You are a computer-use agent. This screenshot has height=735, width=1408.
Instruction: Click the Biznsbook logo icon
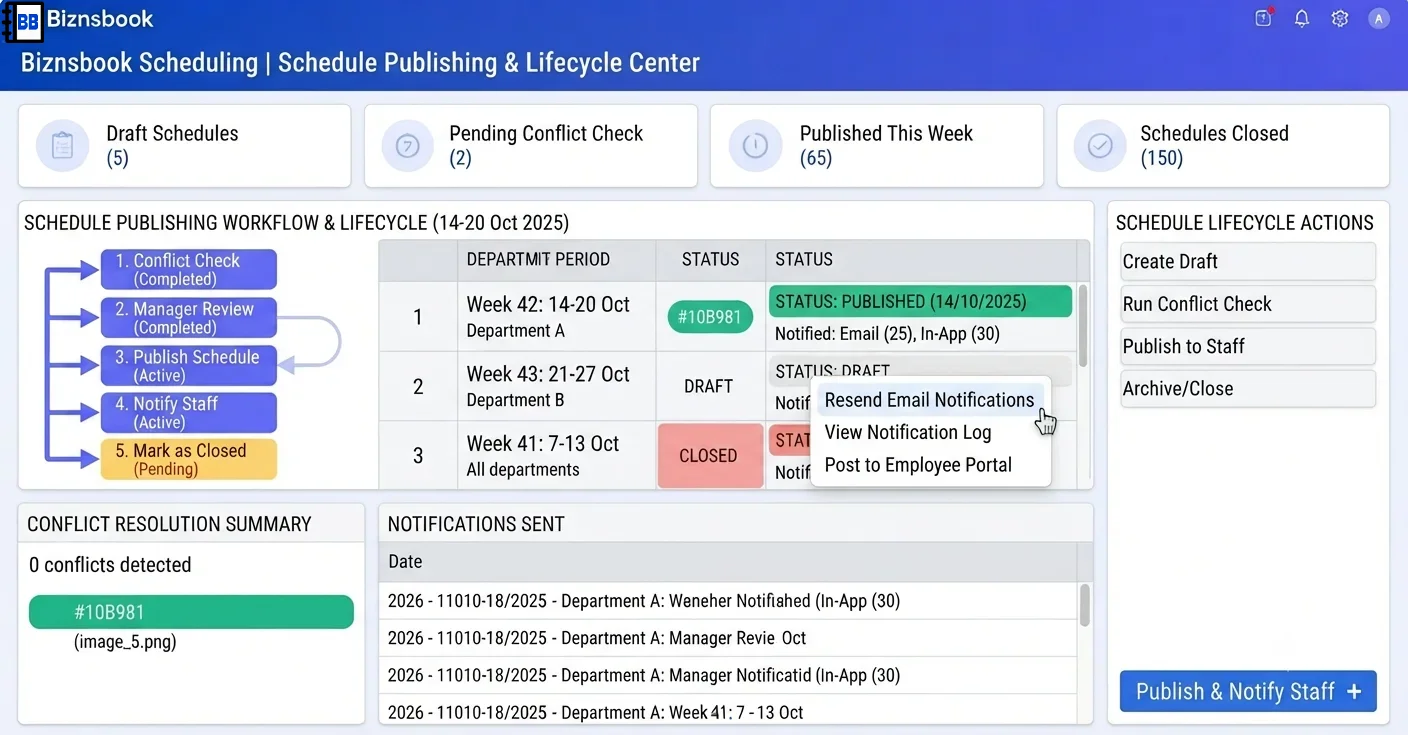(22, 20)
